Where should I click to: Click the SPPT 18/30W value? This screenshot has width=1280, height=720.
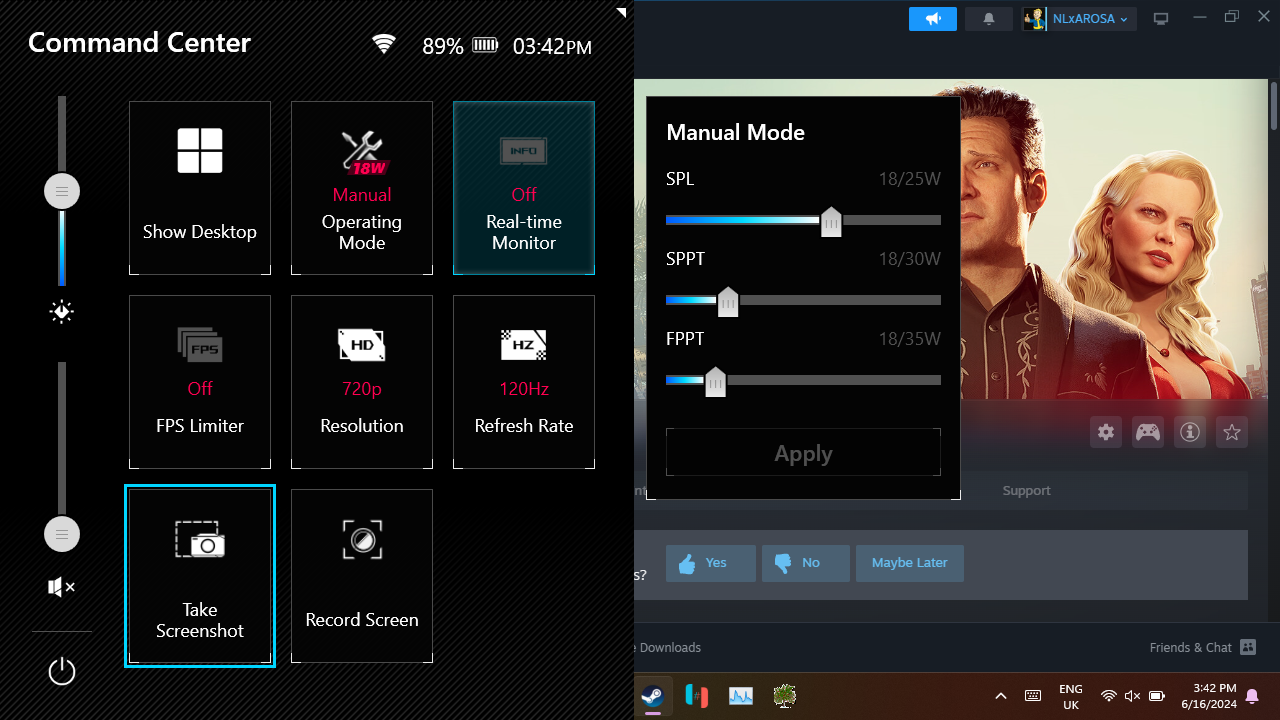(x=909, y=259)
